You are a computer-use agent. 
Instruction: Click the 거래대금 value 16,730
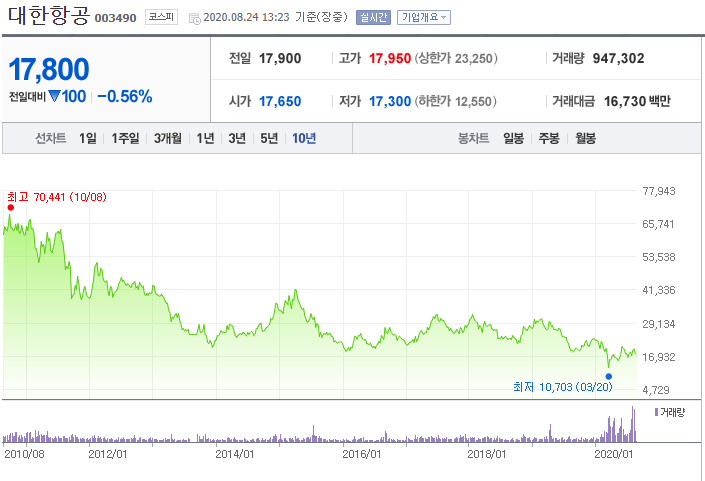(625, 102)
